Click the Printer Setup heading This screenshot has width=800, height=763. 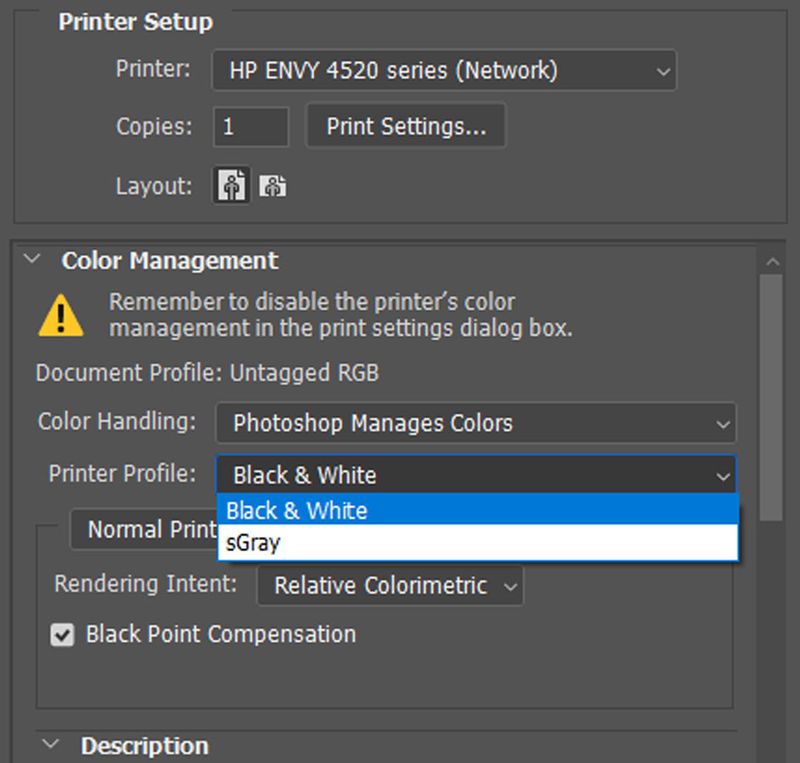click(x=135, y=22)
